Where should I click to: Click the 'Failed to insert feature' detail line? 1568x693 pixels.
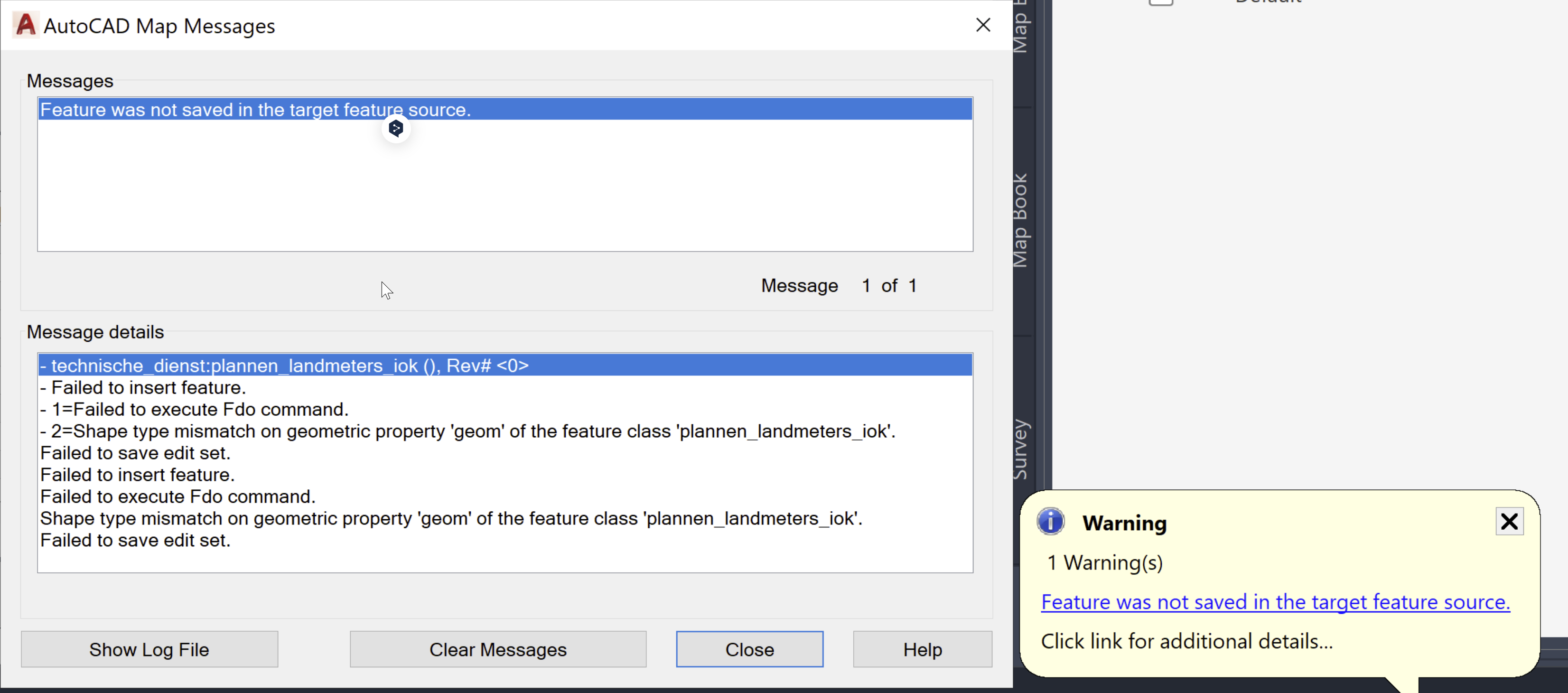coord(142,387)
